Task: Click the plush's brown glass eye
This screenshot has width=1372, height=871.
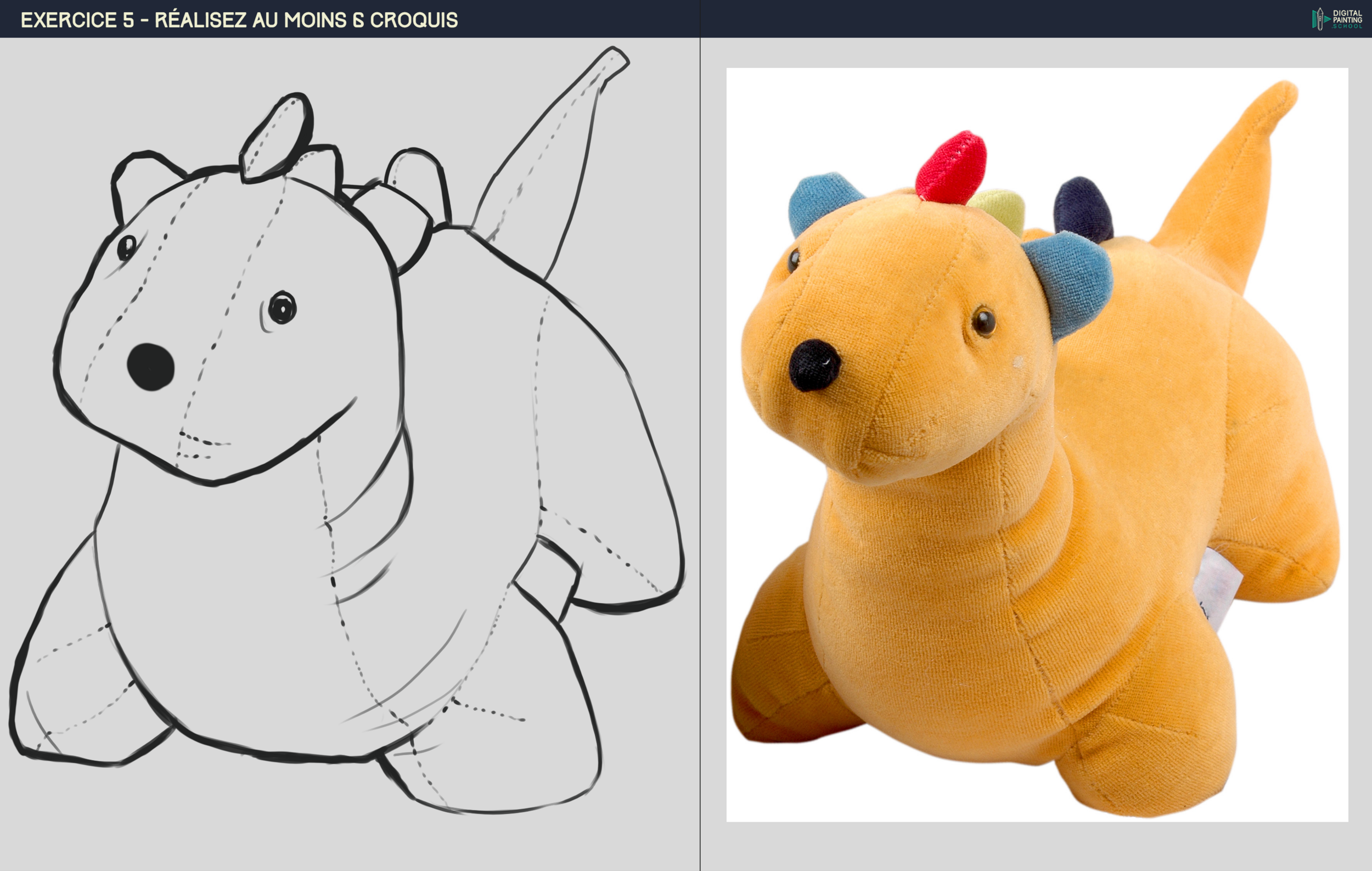Action: 983,322
